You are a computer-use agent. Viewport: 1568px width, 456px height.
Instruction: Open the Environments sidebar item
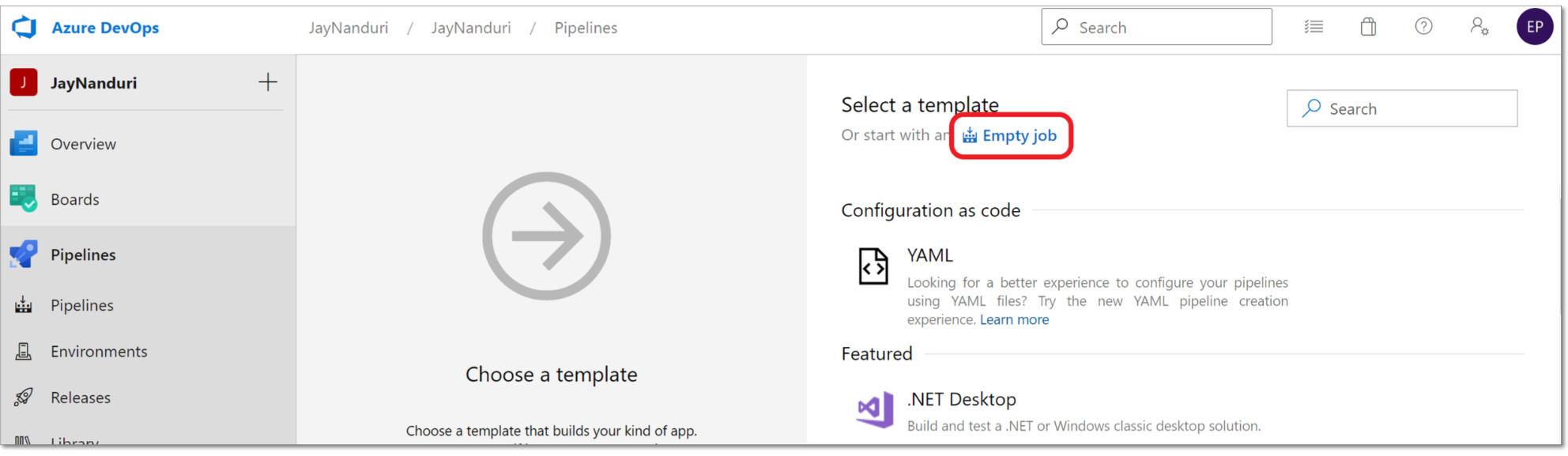99,352
